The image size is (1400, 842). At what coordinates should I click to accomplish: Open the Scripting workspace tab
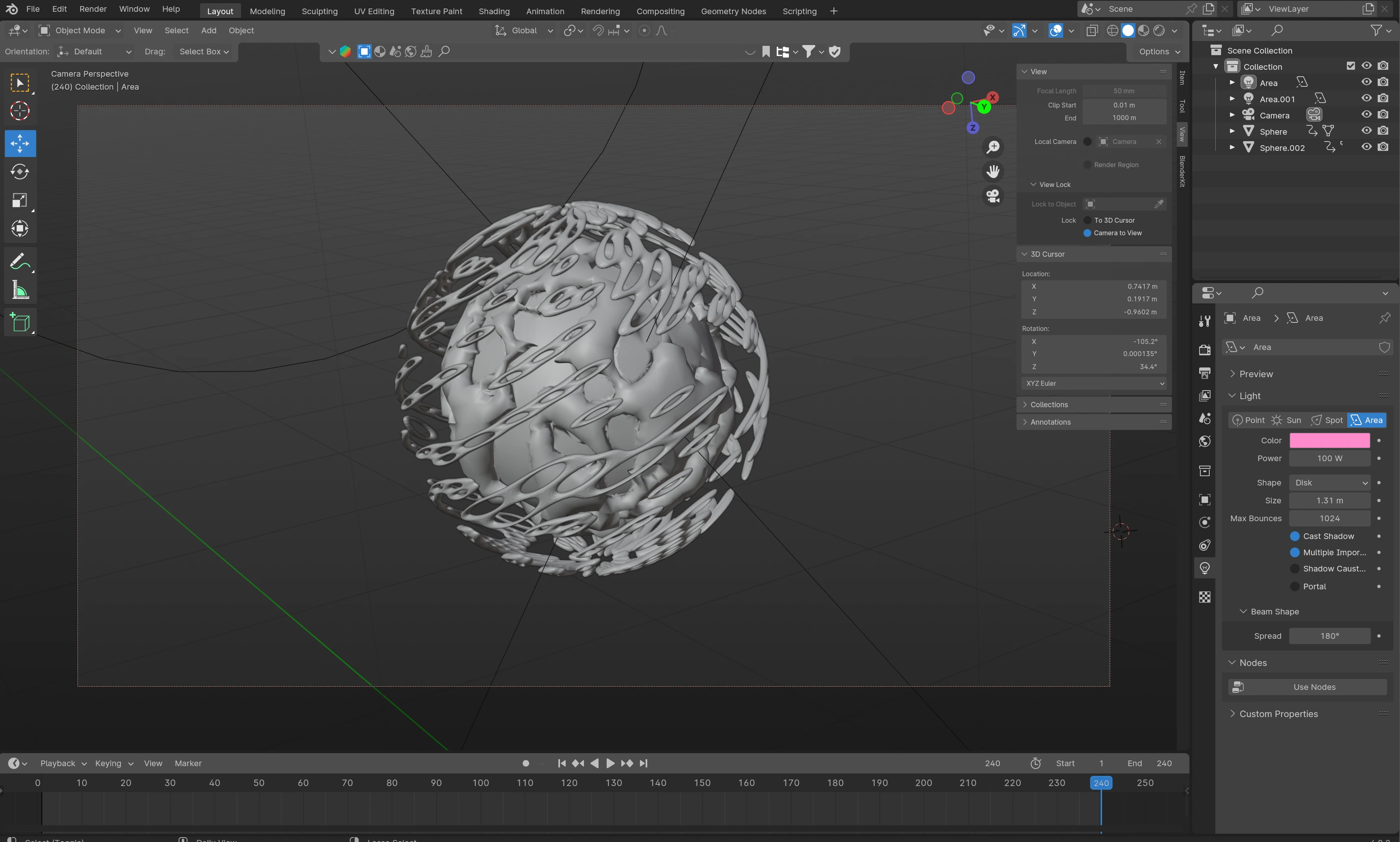coord(799,10)
